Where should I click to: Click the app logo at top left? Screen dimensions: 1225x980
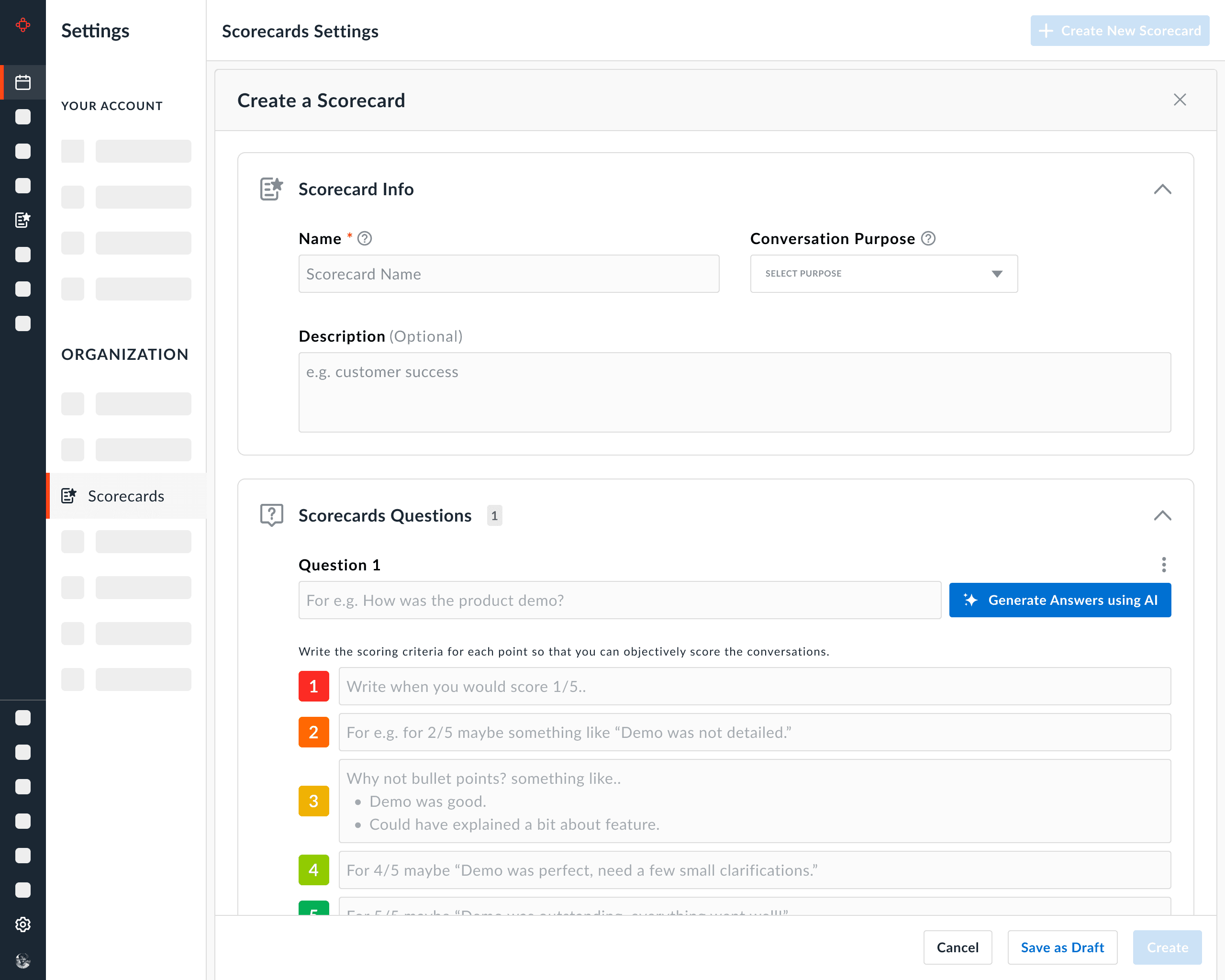click(22, 25)
